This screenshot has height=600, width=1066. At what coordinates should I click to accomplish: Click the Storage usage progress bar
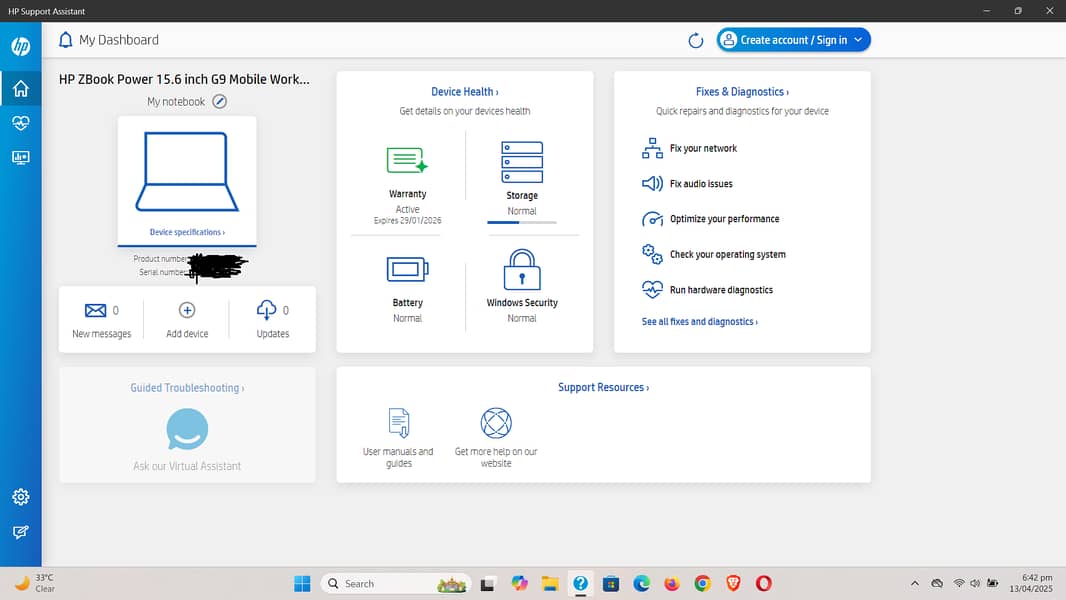pyautogui.click(x=522, y=222)
